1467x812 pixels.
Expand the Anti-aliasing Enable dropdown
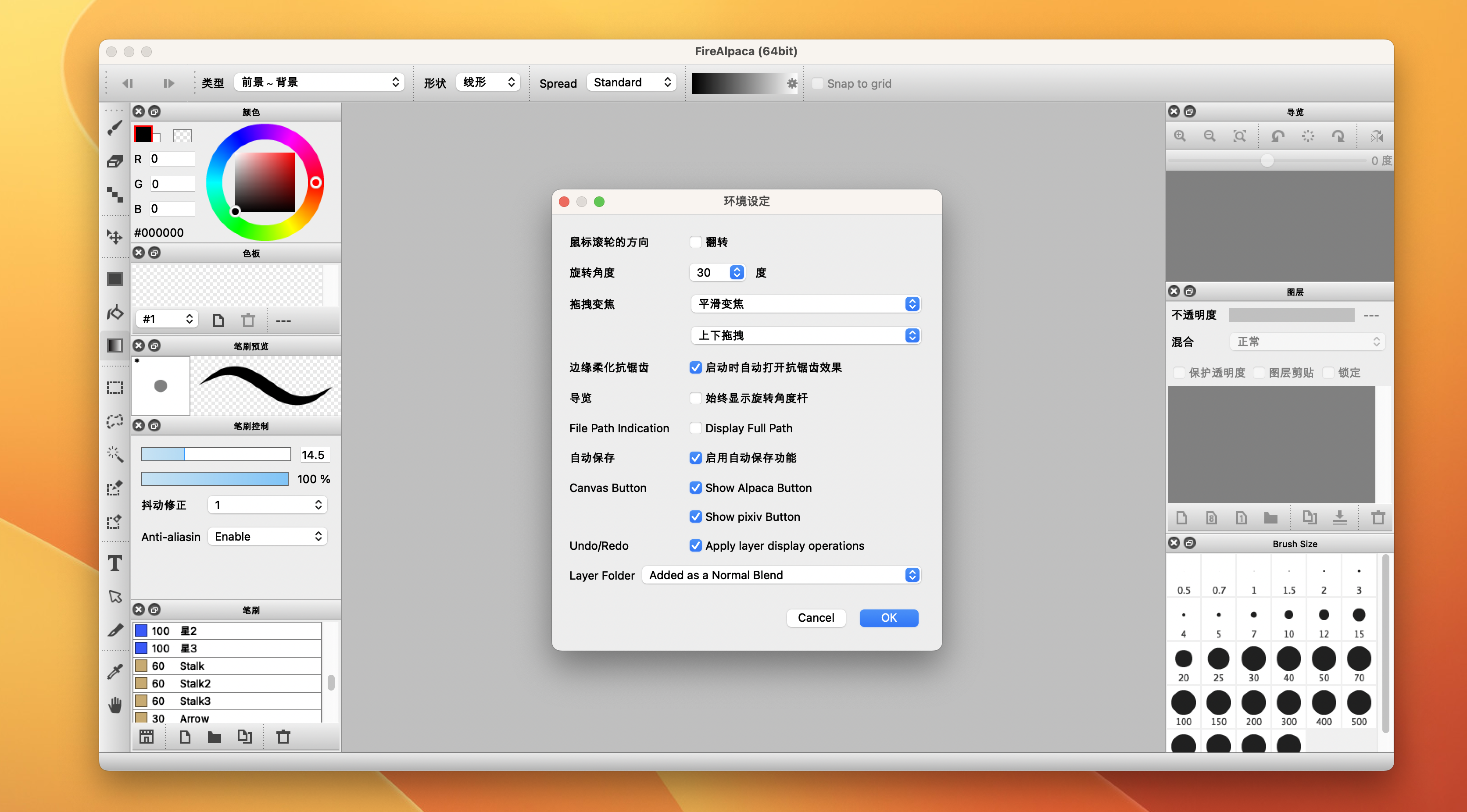(x=267, y=537)
